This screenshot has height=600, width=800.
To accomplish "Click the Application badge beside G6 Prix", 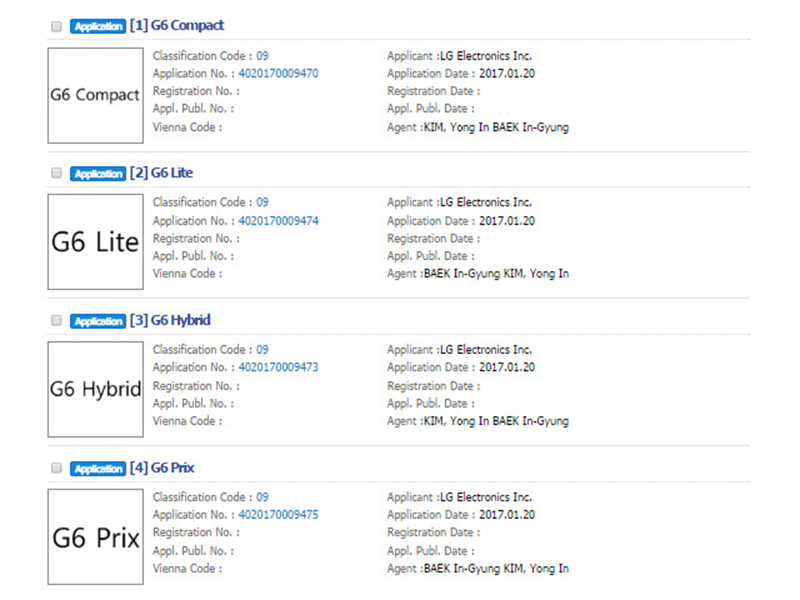I will (98, 468).
